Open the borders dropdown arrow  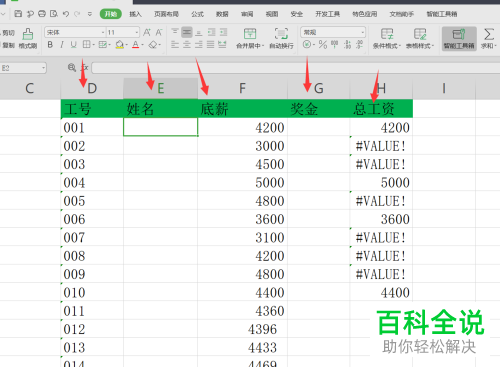click(94, 45)
